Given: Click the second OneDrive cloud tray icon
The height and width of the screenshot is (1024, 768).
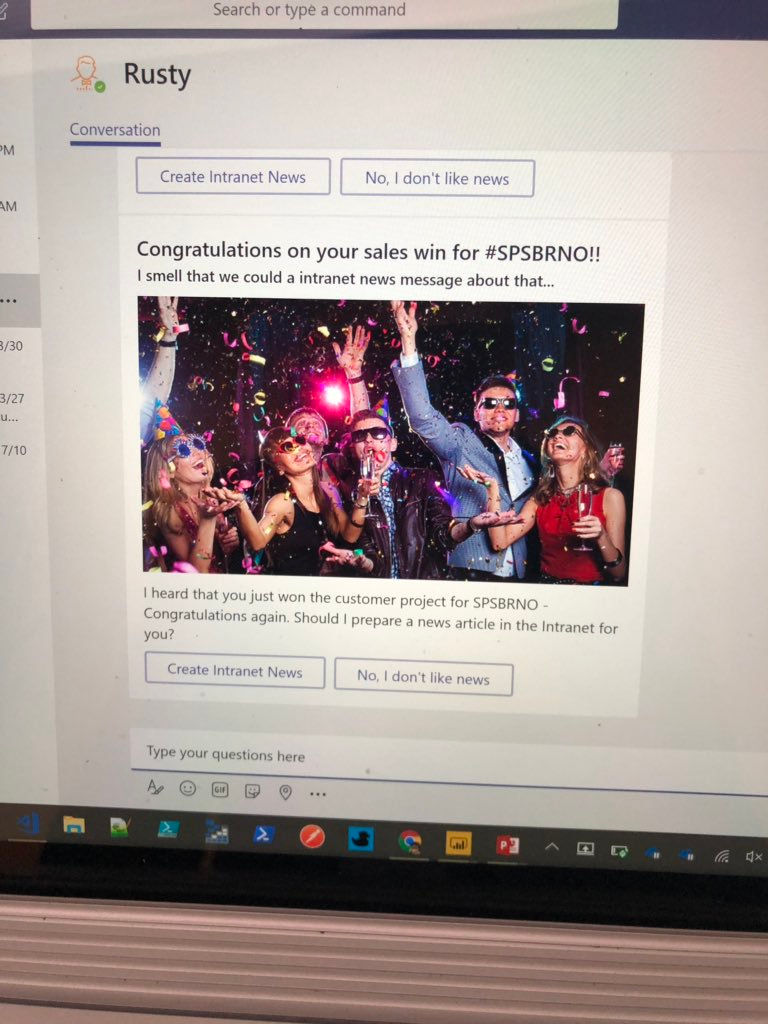Looking at the screenshot, I should coord(686,854).
